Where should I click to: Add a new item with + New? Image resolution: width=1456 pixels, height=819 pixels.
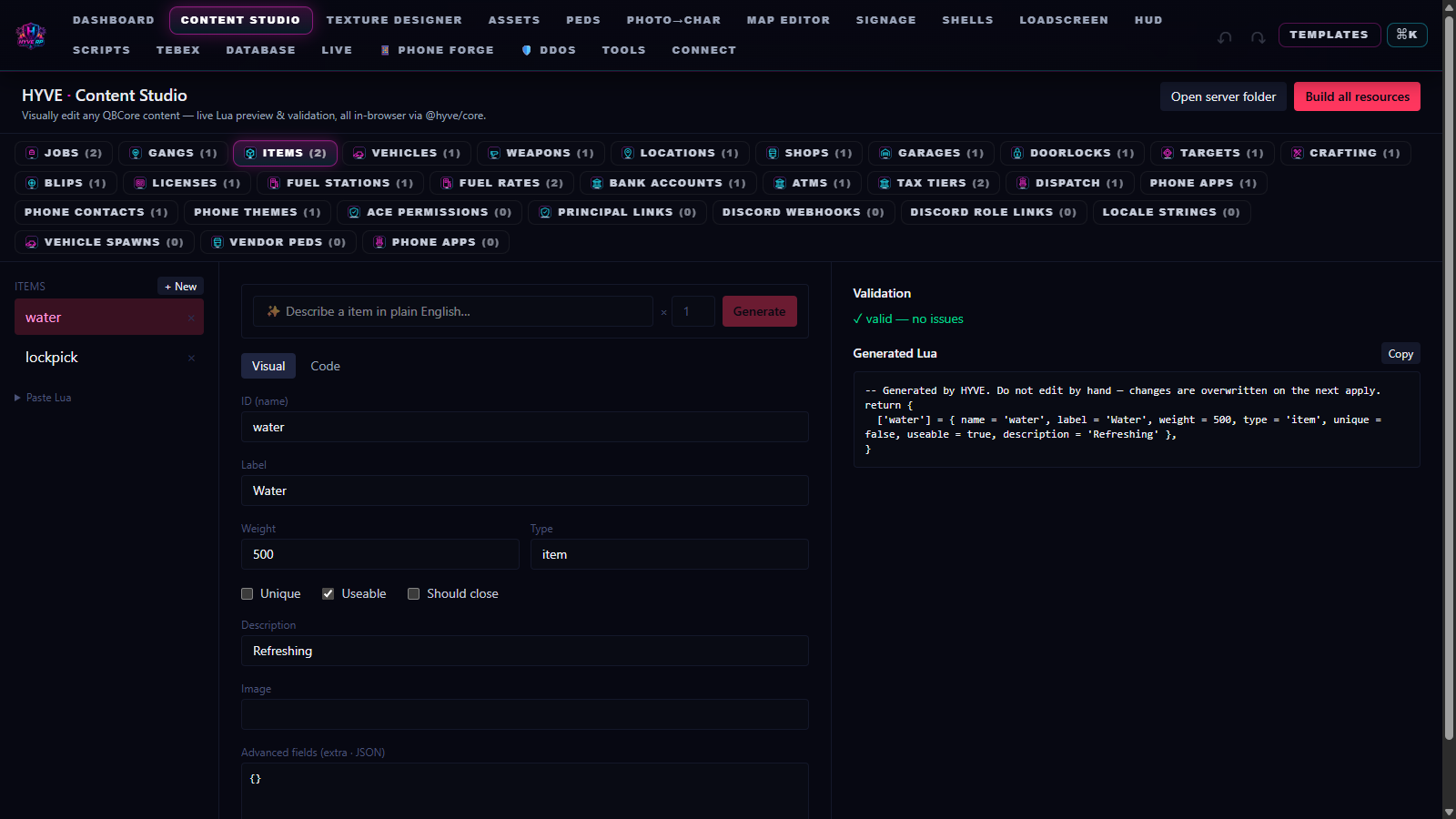click(x=180, y=287)
